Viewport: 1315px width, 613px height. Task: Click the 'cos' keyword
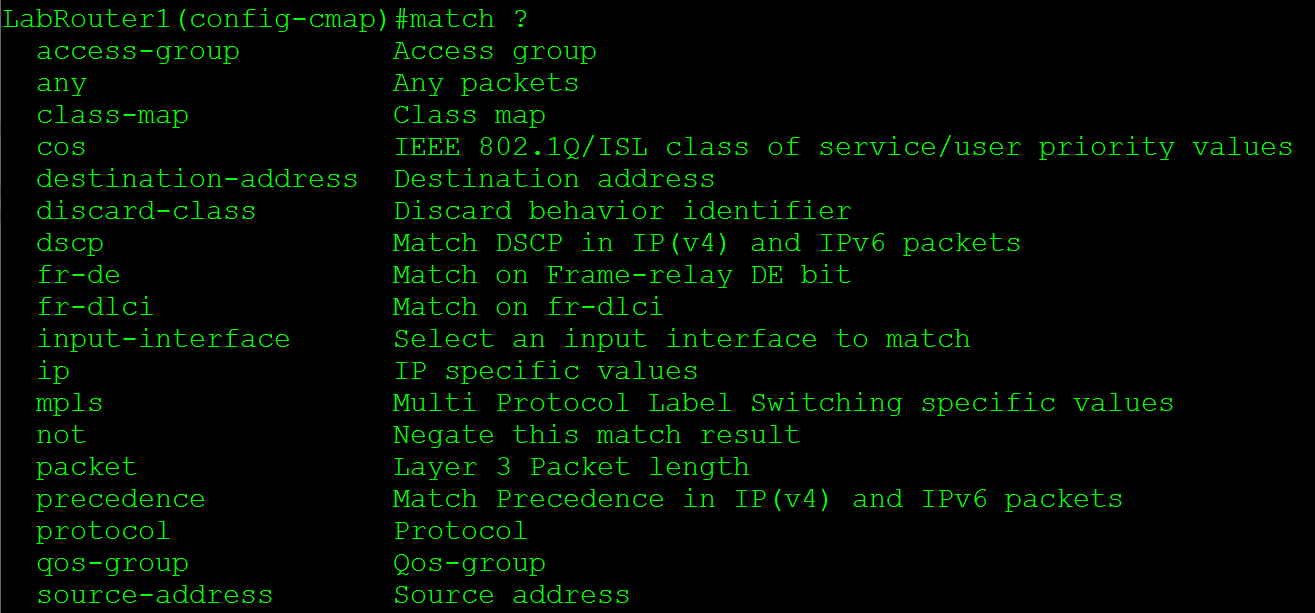click(62, 147)
